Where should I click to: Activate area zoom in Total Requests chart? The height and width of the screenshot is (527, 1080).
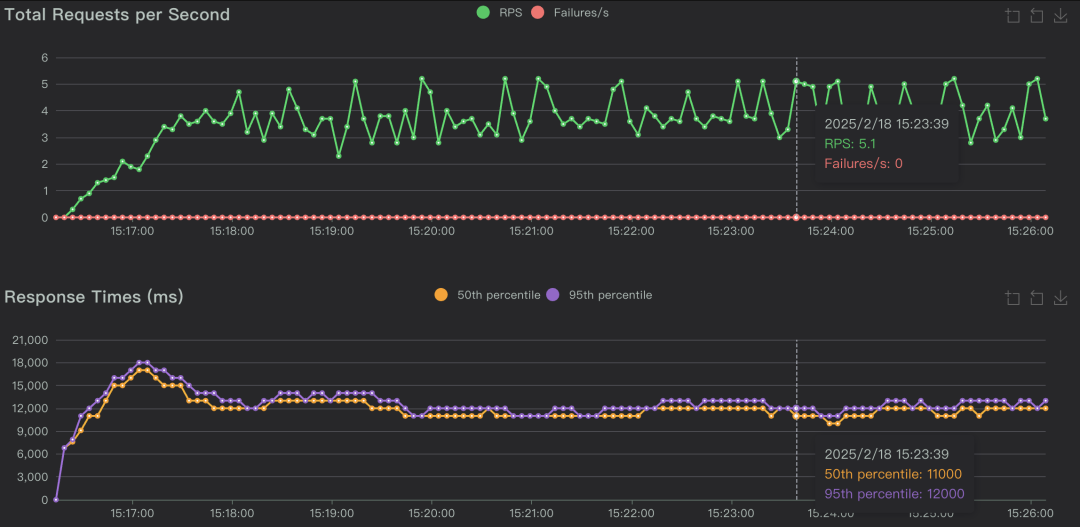click(x=1012, y=16)
